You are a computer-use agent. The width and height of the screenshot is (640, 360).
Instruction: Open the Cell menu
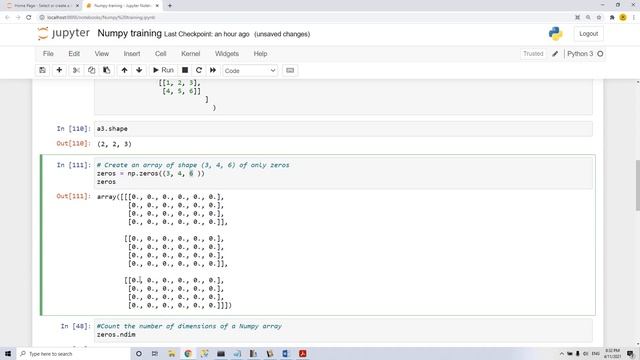click(160, 53)
